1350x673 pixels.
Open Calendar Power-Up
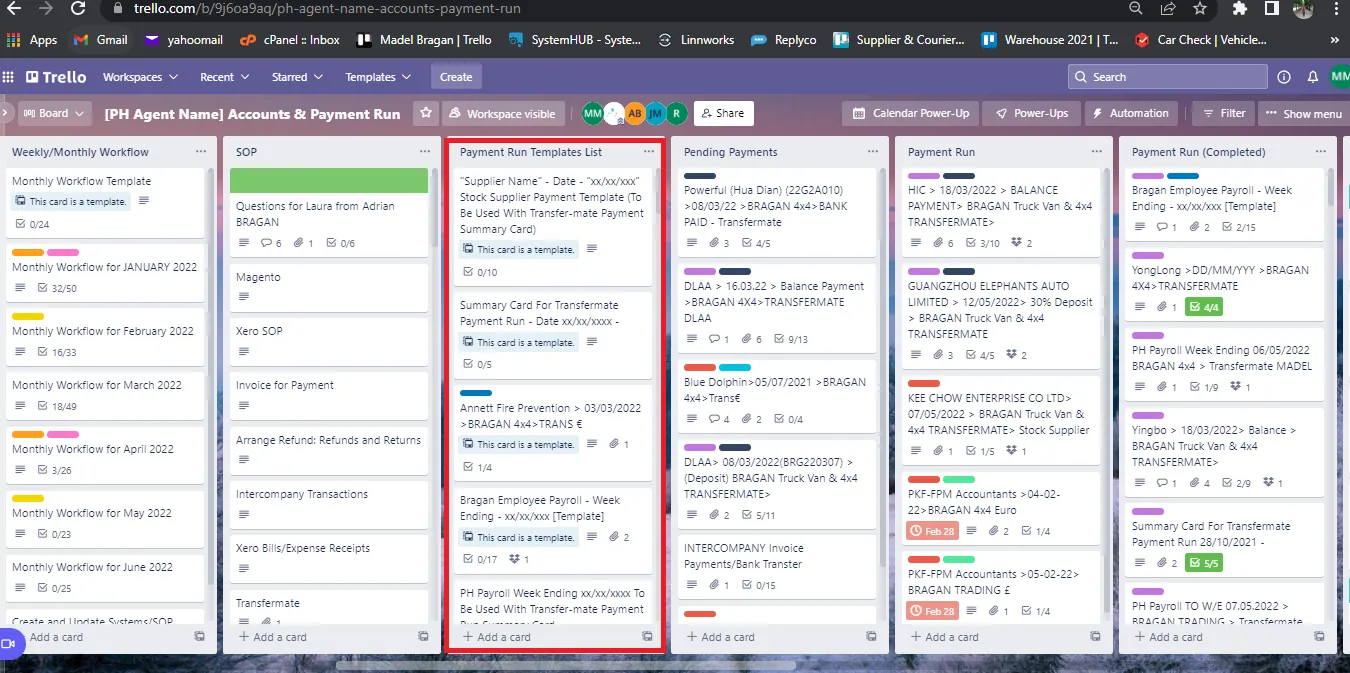pos(911,113)
